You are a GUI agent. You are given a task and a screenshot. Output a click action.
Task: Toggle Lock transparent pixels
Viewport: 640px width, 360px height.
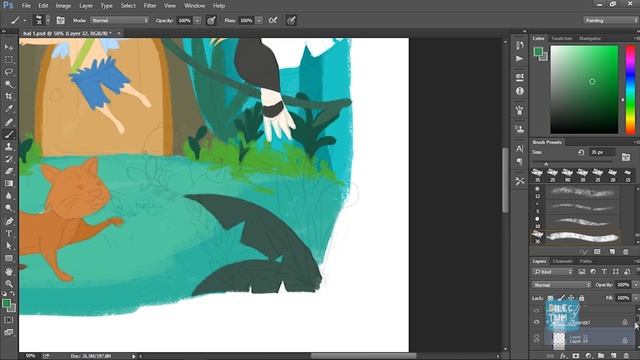coord(550,298)
